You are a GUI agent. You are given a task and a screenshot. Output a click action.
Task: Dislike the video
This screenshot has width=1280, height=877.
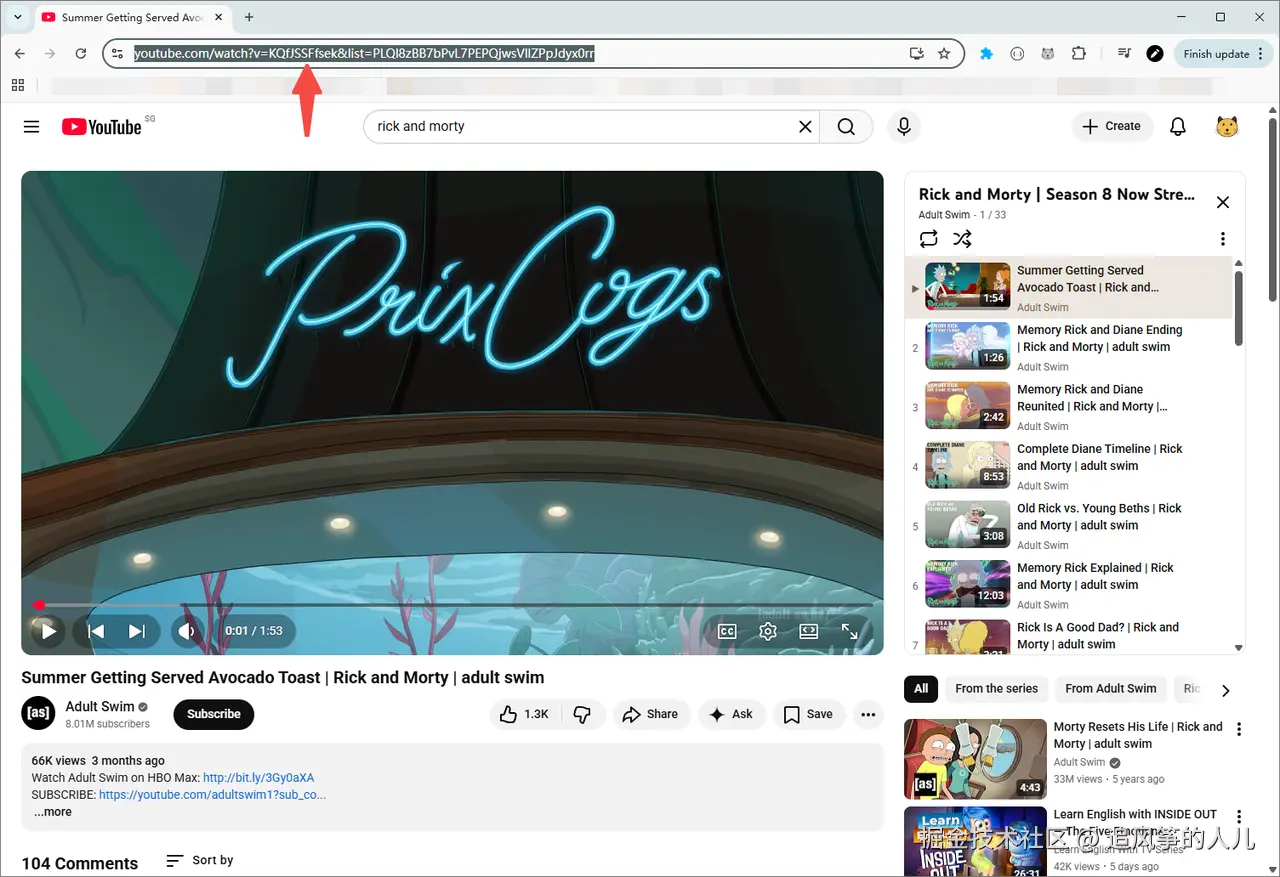(x=582, y=714)
